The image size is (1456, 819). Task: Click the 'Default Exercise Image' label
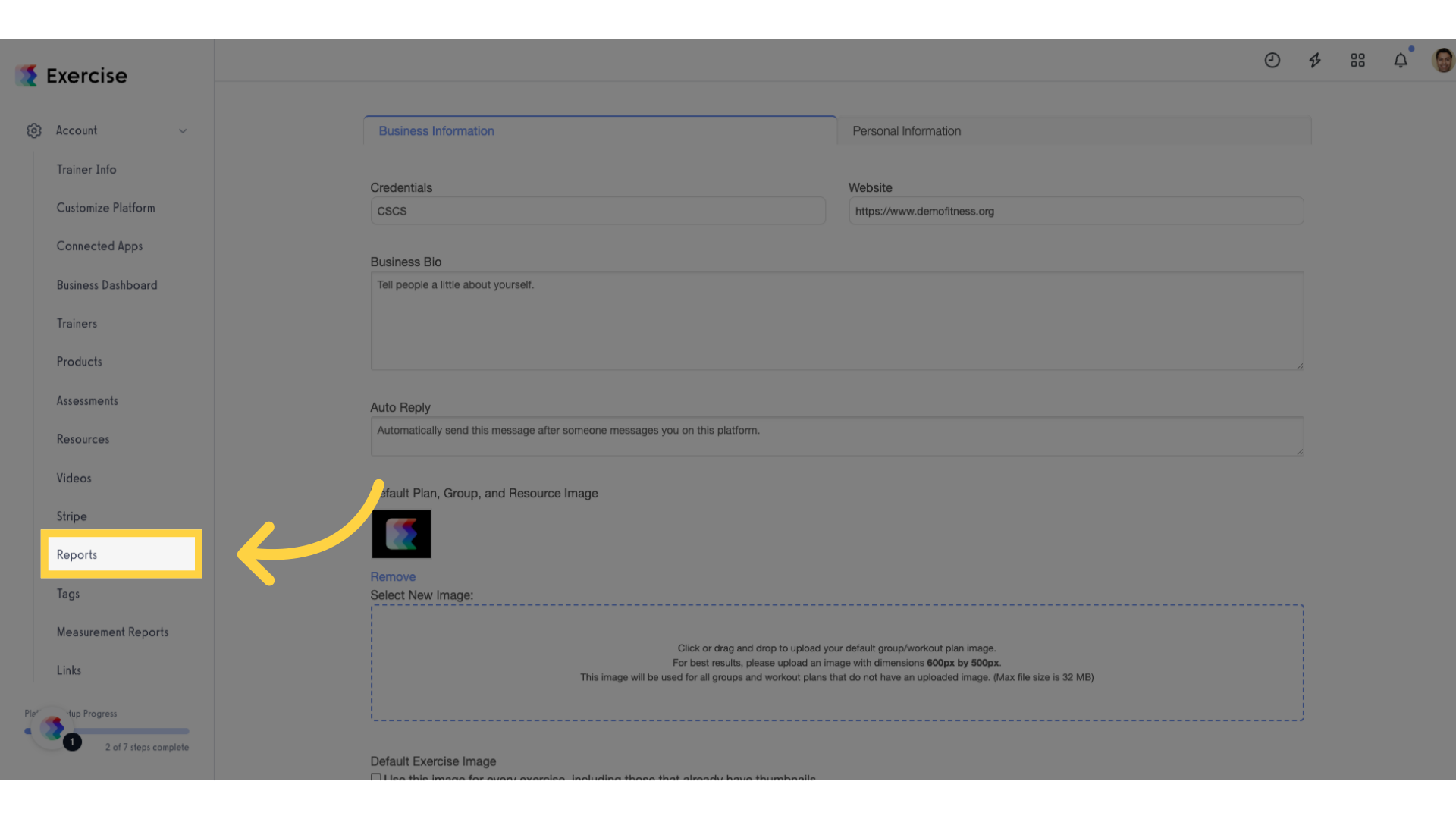click(x=433, y=761)
